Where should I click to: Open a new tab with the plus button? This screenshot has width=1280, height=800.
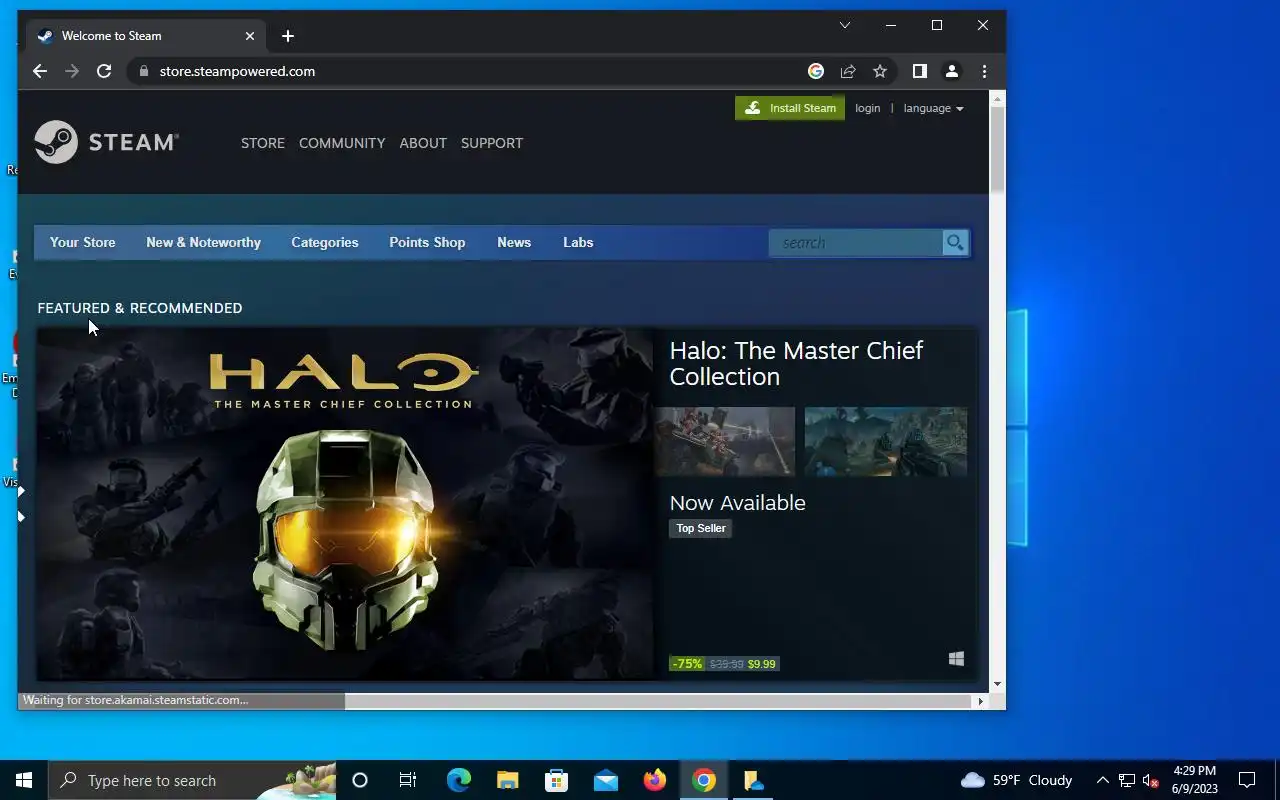pyautogui.click(x=288, y=36)
